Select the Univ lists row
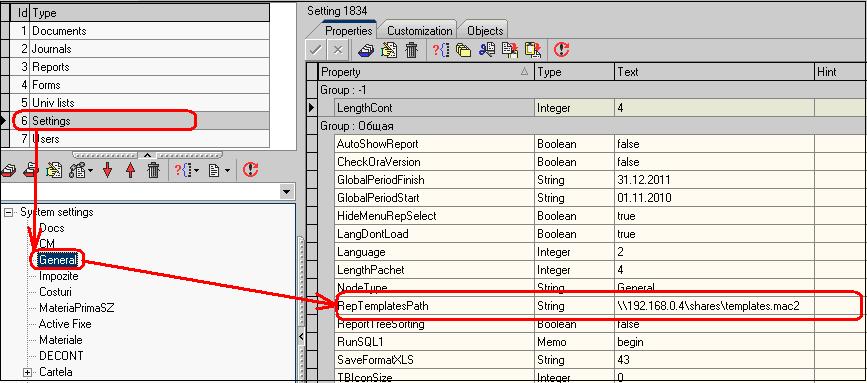Screen dimensions: 867x383 pos(135,103)
